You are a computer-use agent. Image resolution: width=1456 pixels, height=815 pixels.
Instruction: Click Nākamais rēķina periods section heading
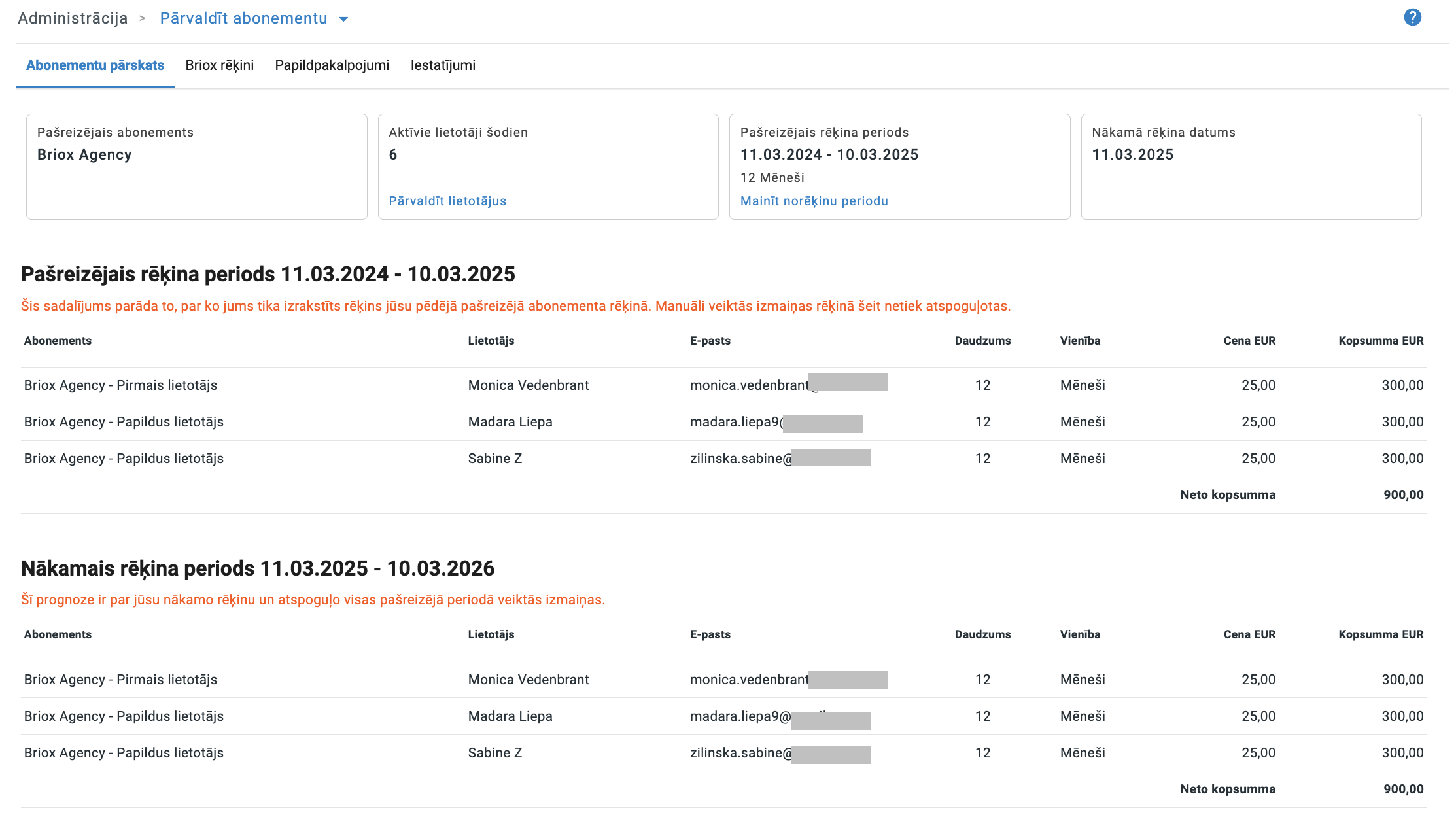click(x=258, y=568)
